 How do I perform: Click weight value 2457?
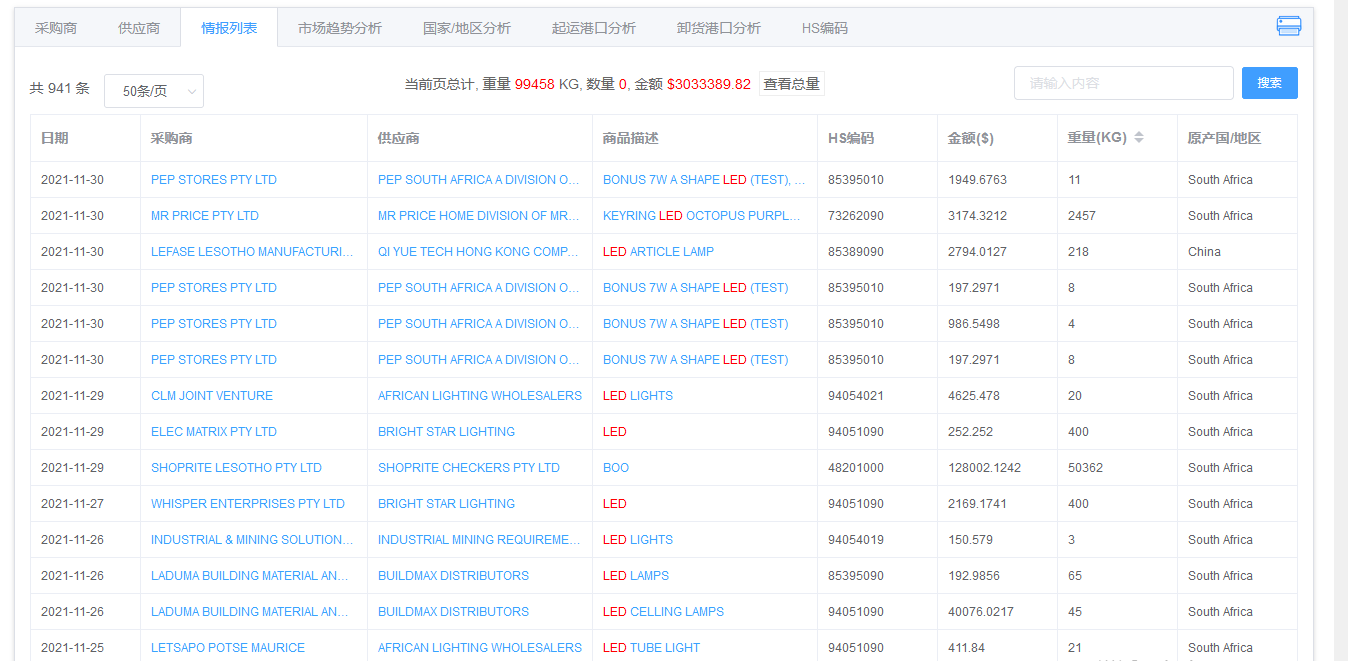[1082, 216]
